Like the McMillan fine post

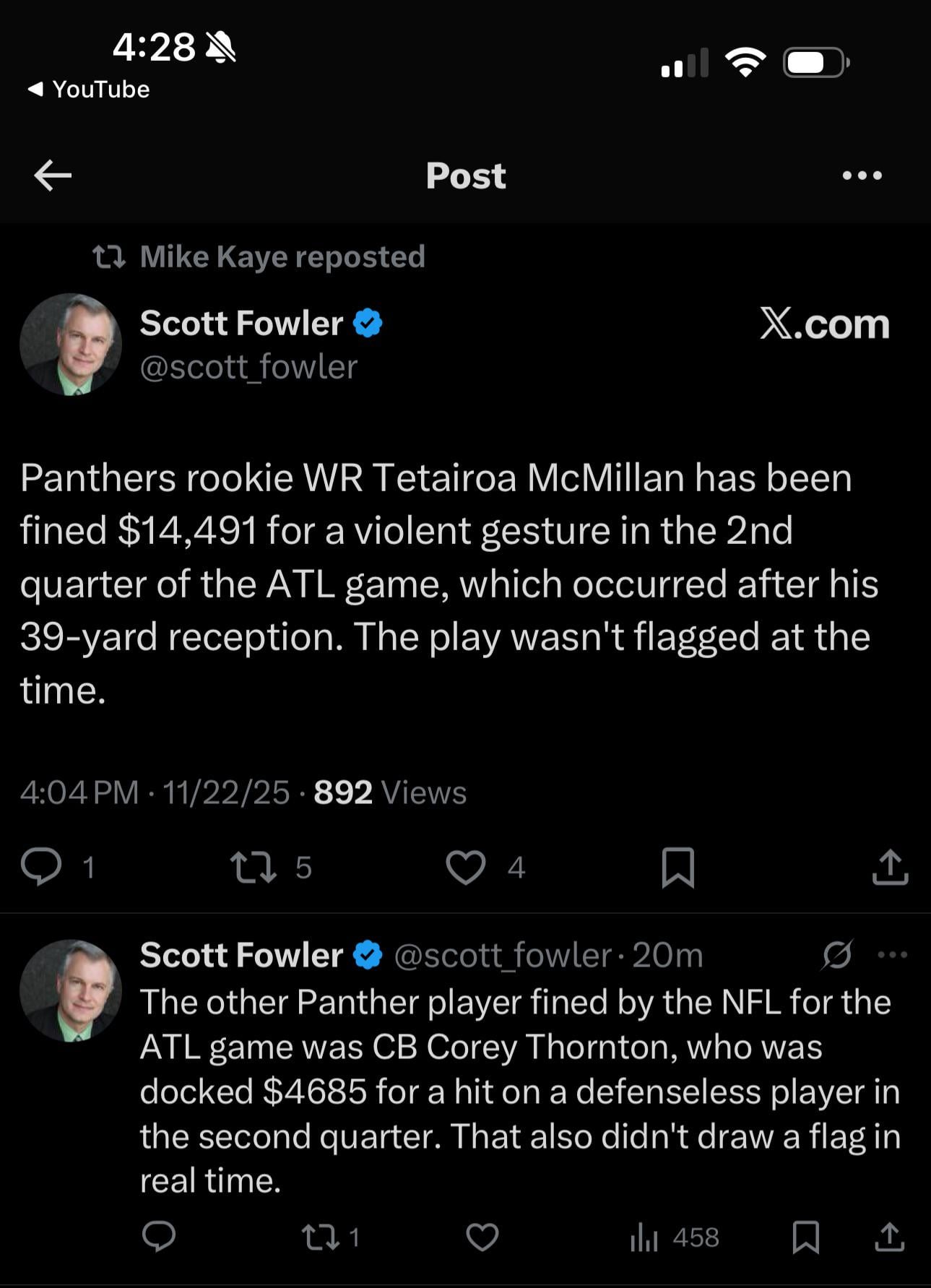(466, 867)
